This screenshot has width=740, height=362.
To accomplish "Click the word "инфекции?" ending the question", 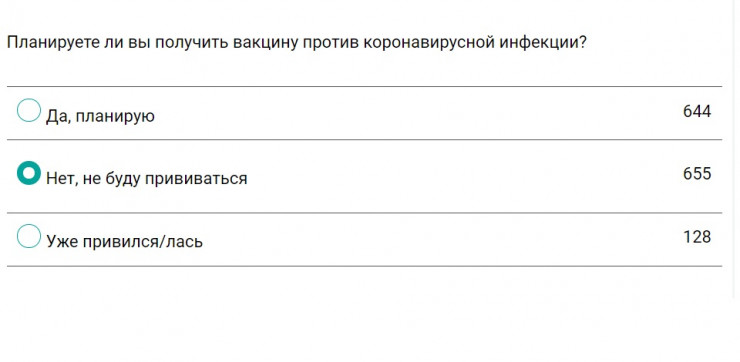I will (x=543, y=43).
